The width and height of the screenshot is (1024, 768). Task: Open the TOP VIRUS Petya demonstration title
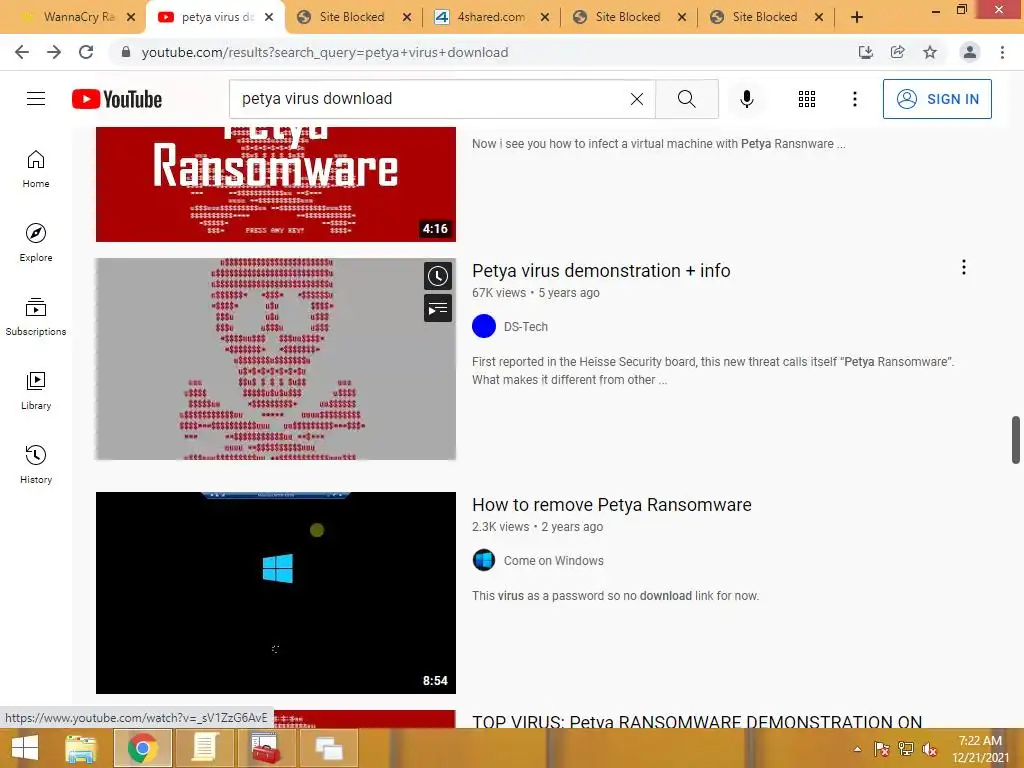697,721
